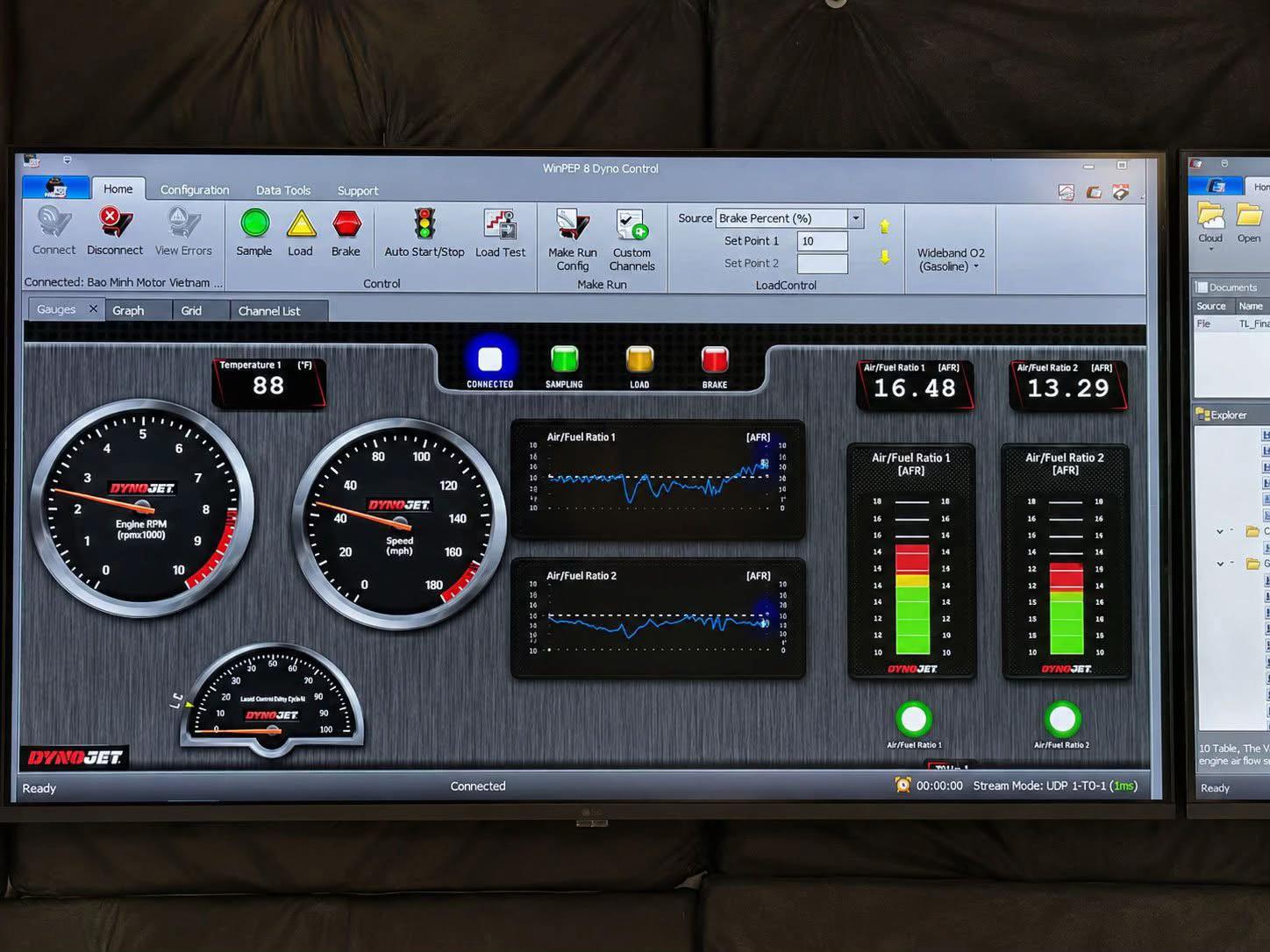Click the Disconnect icon in the ribbon
Image resolution: width=1270 pixels, height=952 pixels.
[x=115, y=223]
